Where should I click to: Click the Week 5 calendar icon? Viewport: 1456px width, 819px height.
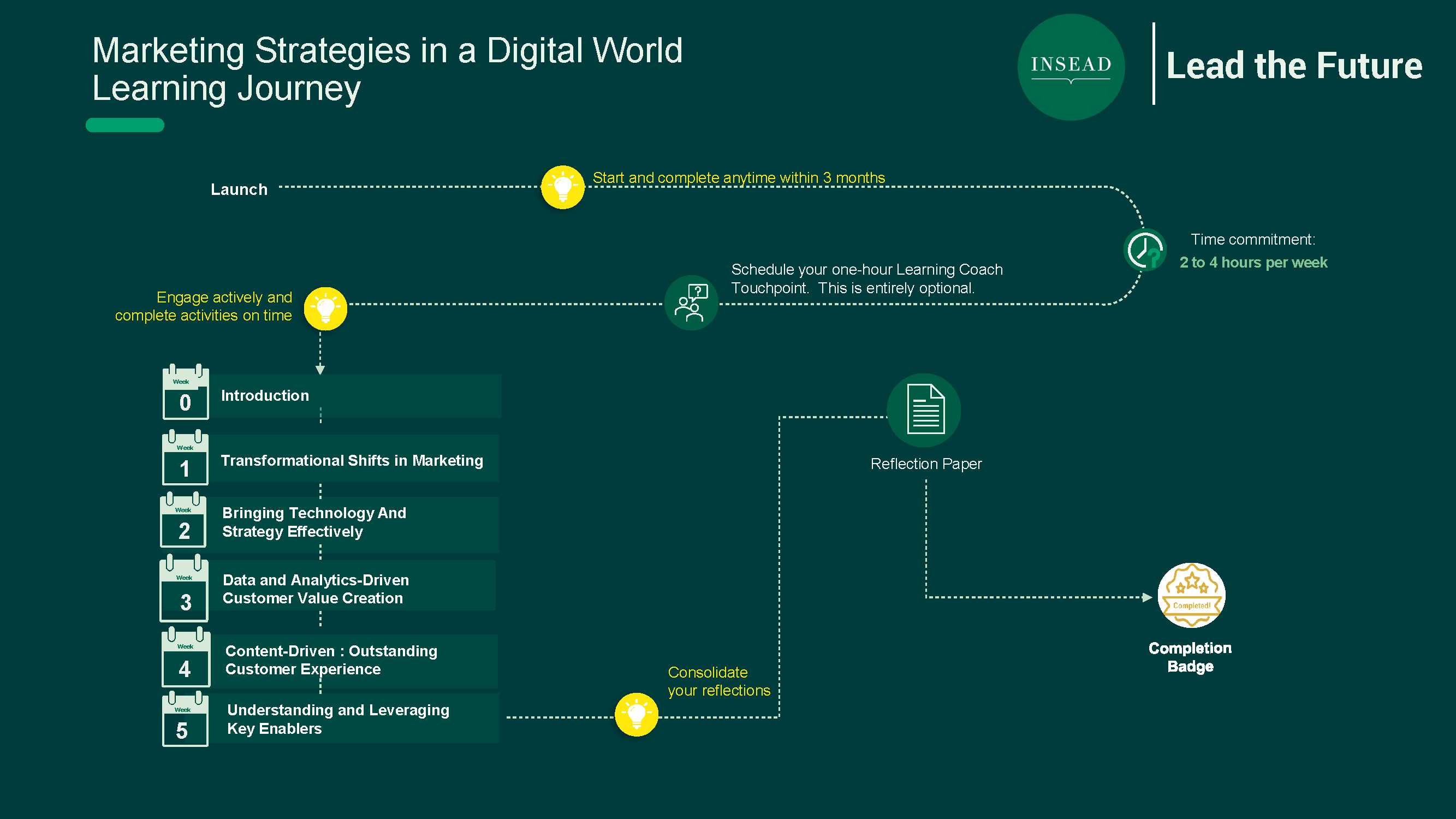coord(186,719)
